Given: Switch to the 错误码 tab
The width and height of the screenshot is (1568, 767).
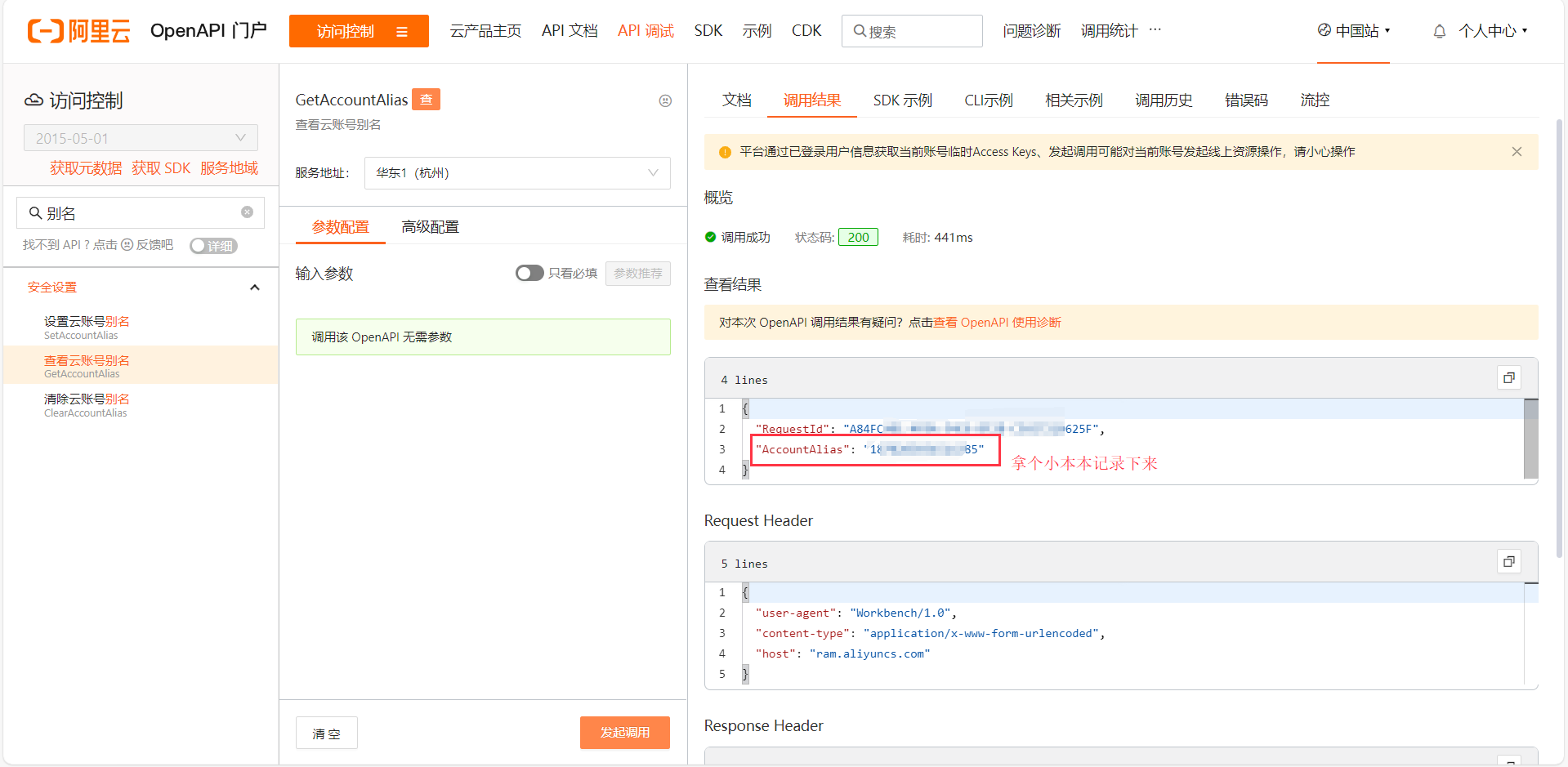Looking at the screenshot, I should click(1246, 100).
